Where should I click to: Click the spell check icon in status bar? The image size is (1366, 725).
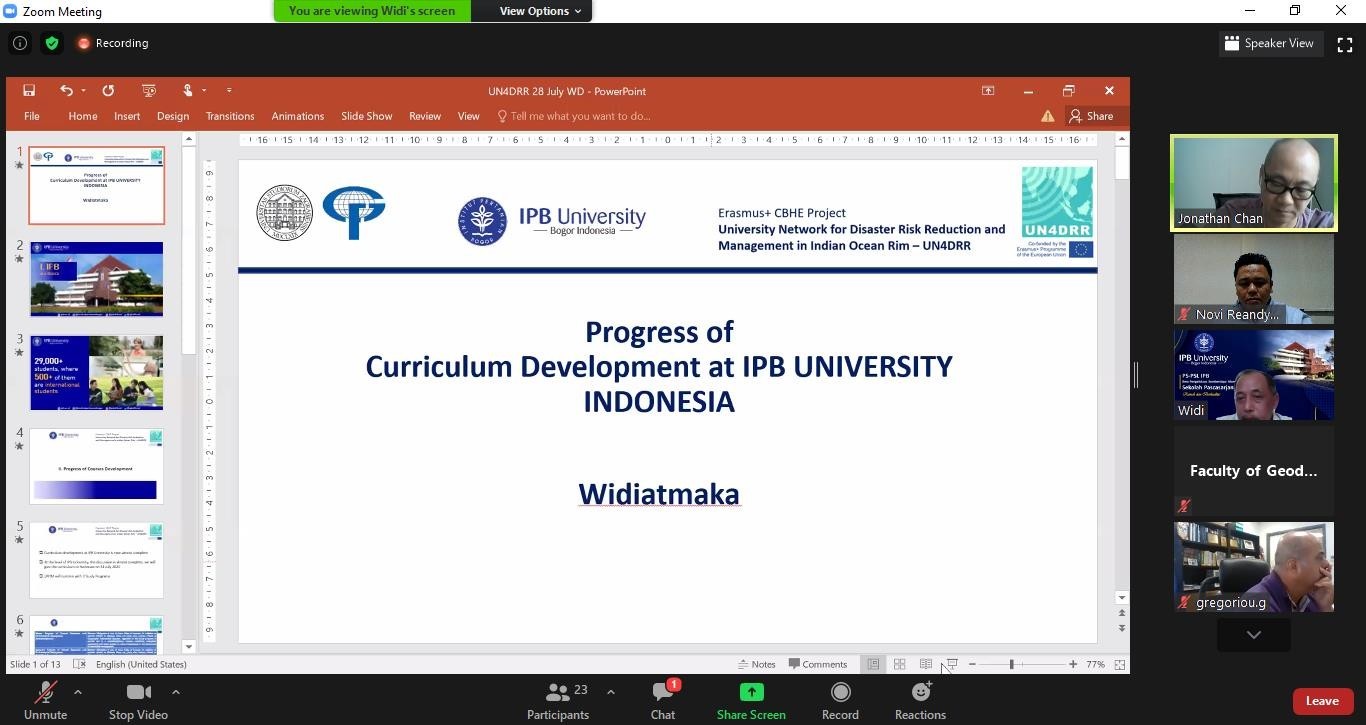pyautogui.click(x=79, y=664)
